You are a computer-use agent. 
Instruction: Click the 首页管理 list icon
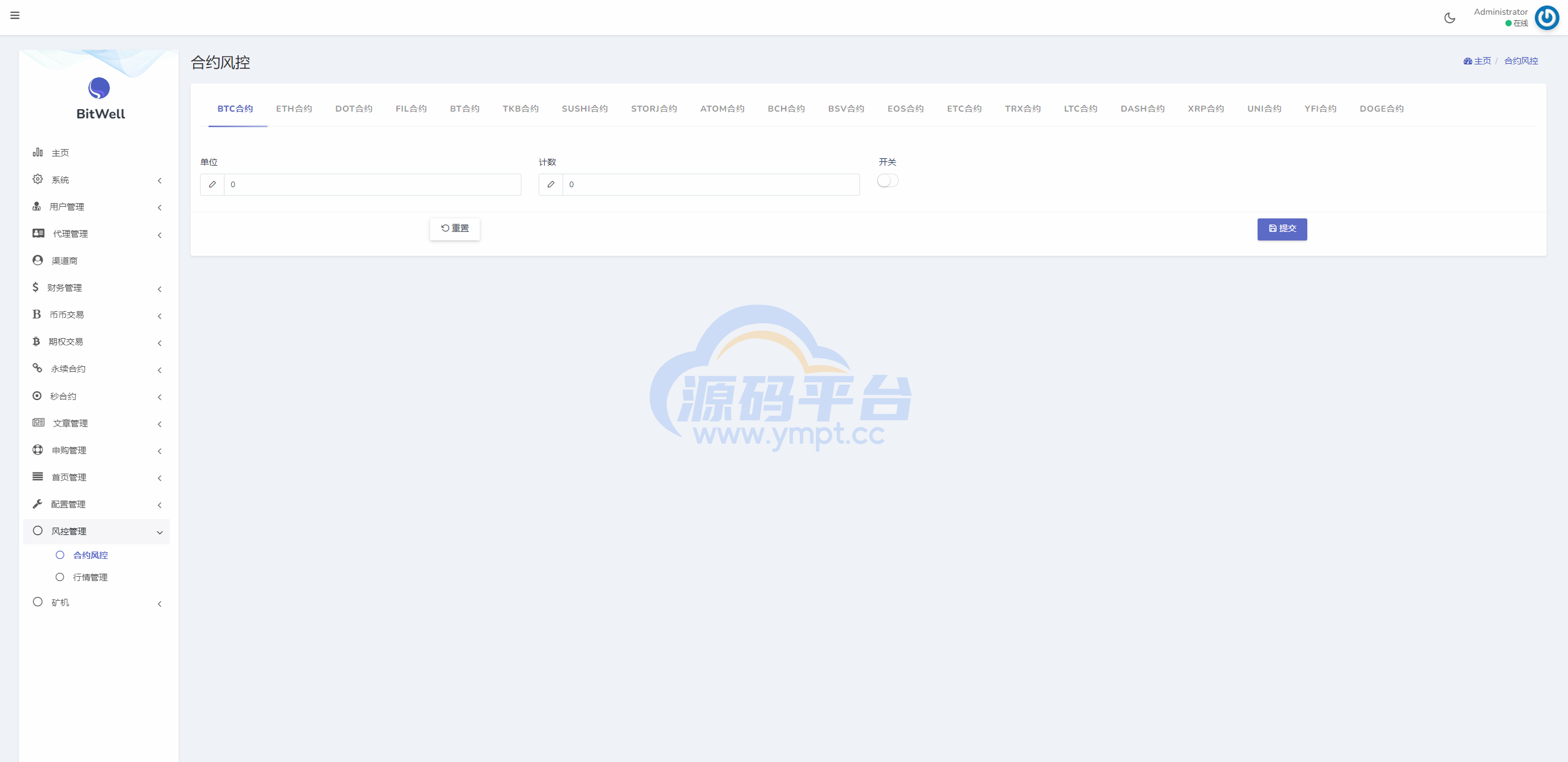click(x=37, y=477)
